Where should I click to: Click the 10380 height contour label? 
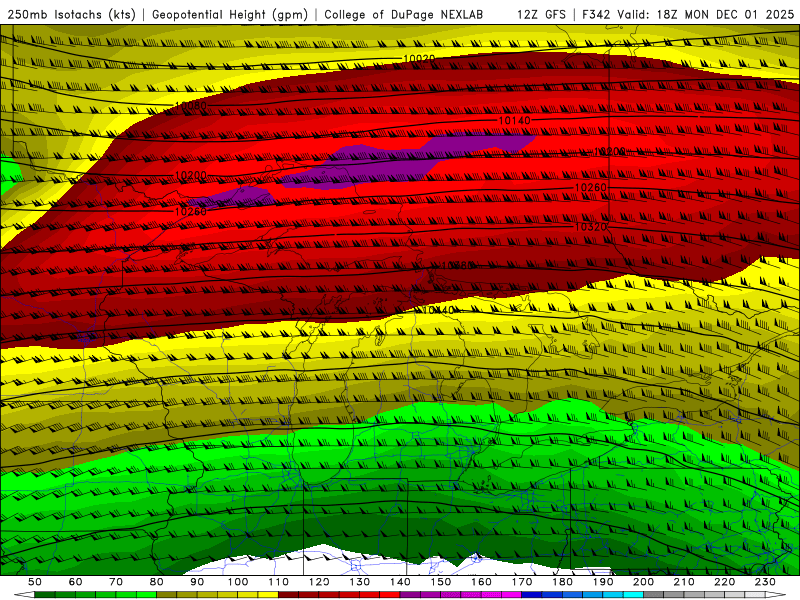point(457,265)
